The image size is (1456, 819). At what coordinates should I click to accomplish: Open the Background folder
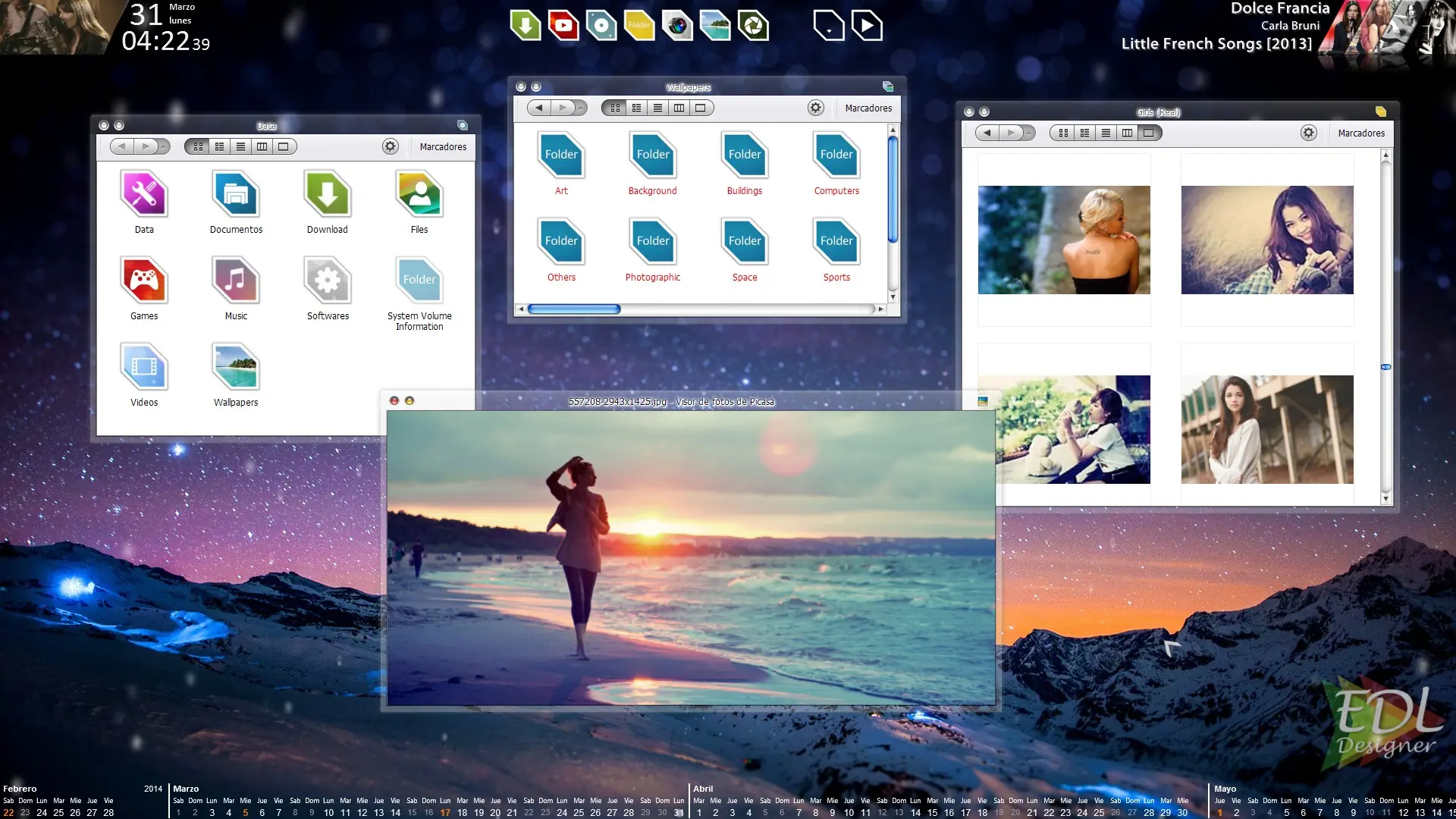pos(653,155)
